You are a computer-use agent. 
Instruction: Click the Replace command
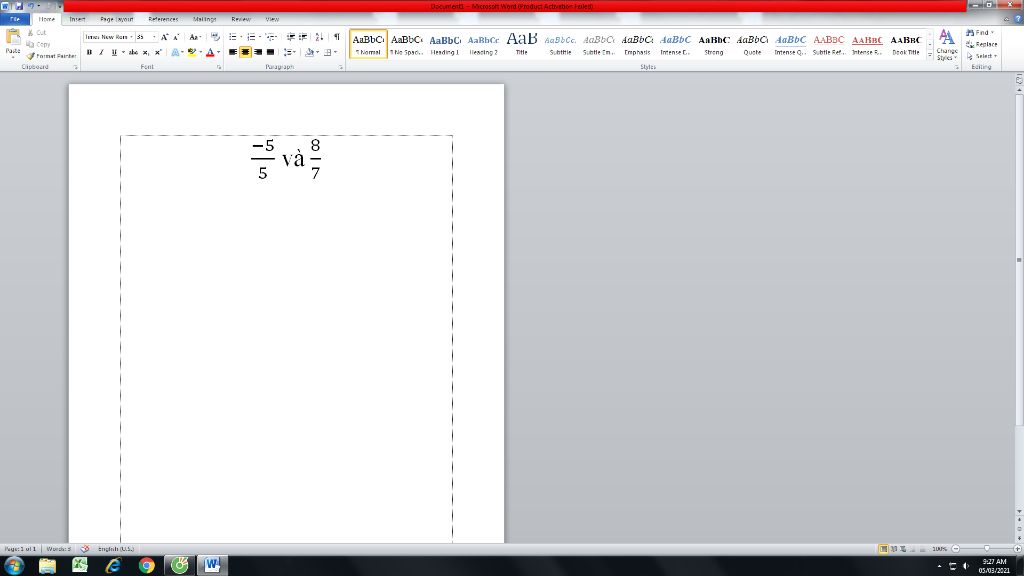click(982, 44)
